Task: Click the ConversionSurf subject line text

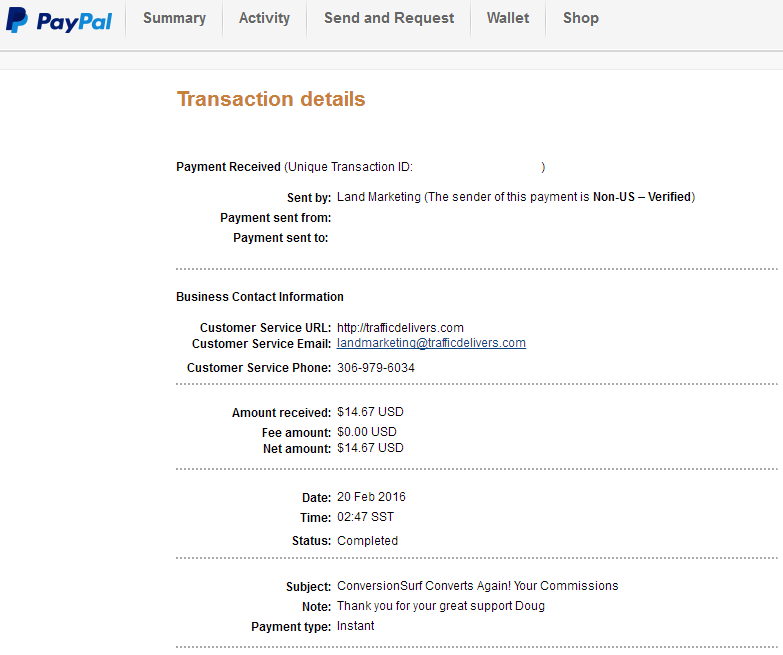Action: click(477, 586)
